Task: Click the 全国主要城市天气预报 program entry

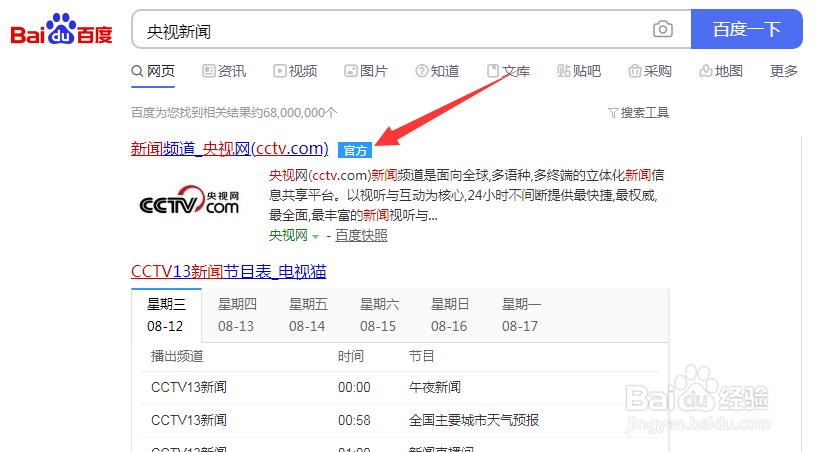Action: 474,420
